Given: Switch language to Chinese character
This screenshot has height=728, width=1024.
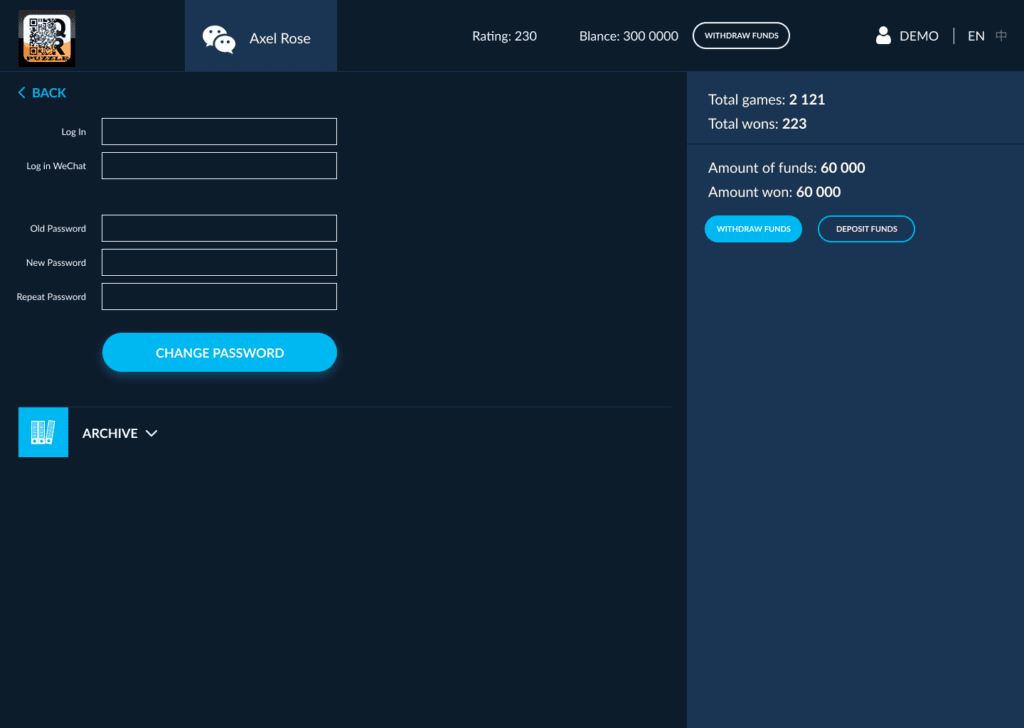Looking at the screenshot, I should point(1000,36).
